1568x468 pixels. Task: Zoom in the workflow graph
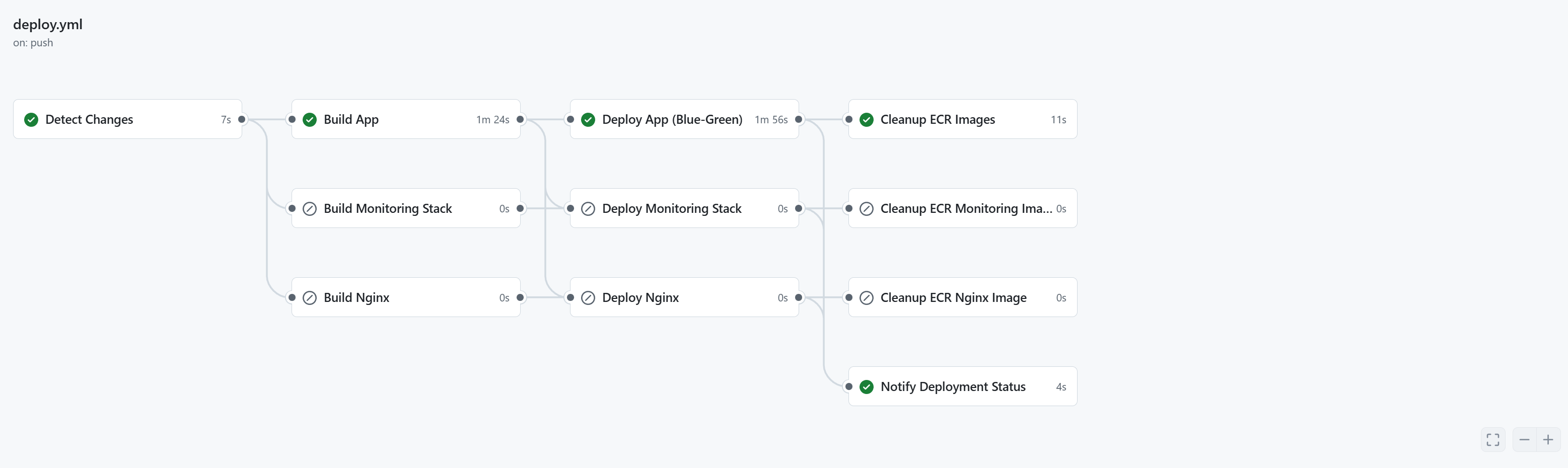click(x=1548, y=439)
